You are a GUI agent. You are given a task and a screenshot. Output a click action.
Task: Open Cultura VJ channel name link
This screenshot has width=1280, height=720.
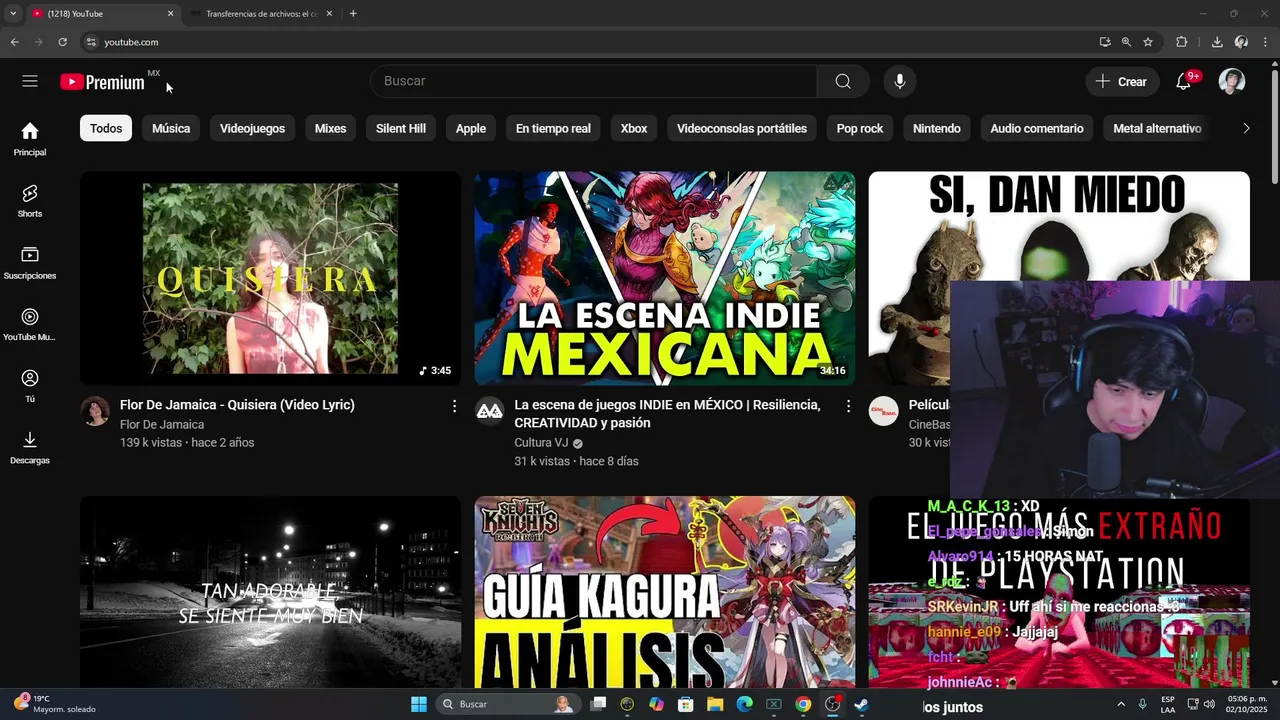tap(541, 443)
